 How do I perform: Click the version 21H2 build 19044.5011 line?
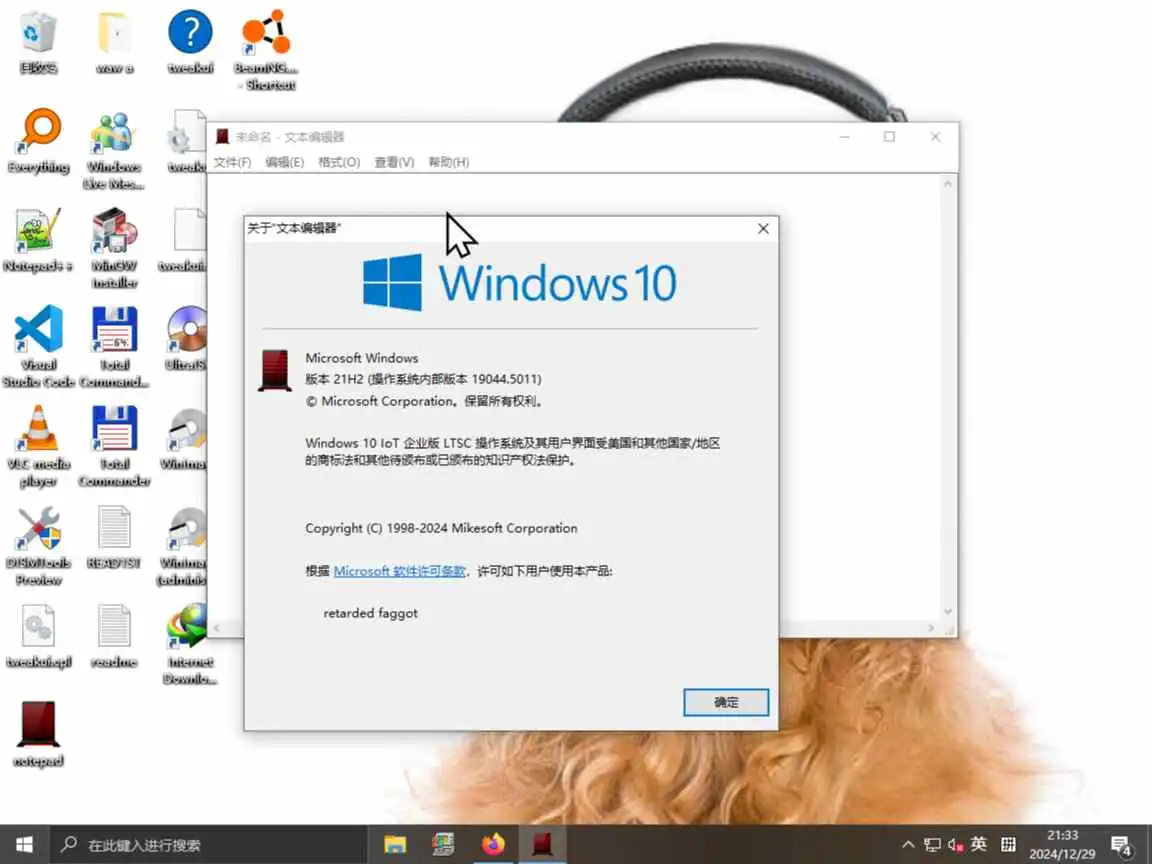tap(423, 379)
